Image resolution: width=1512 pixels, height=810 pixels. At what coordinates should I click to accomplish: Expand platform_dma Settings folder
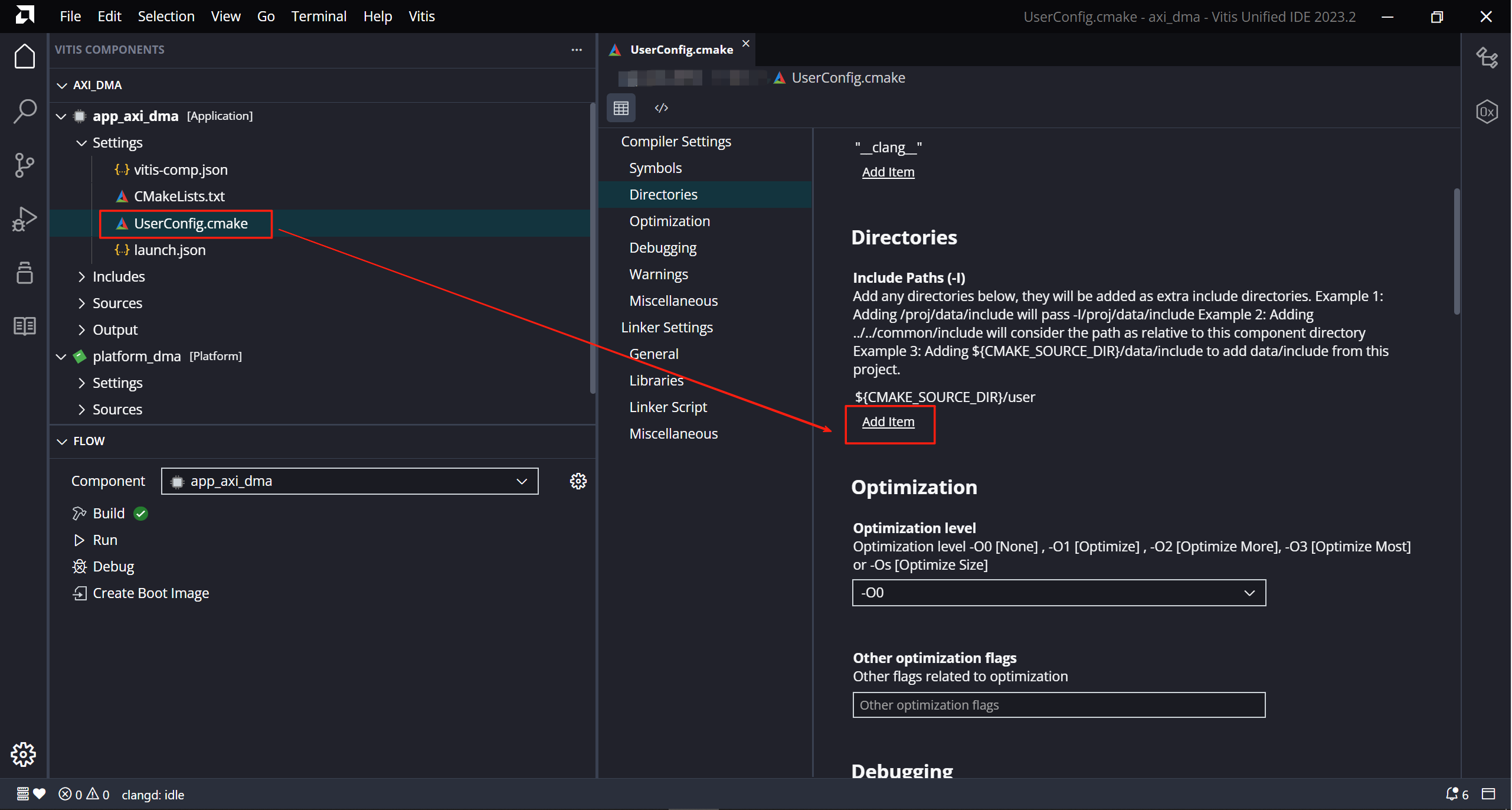coord(81,383)
